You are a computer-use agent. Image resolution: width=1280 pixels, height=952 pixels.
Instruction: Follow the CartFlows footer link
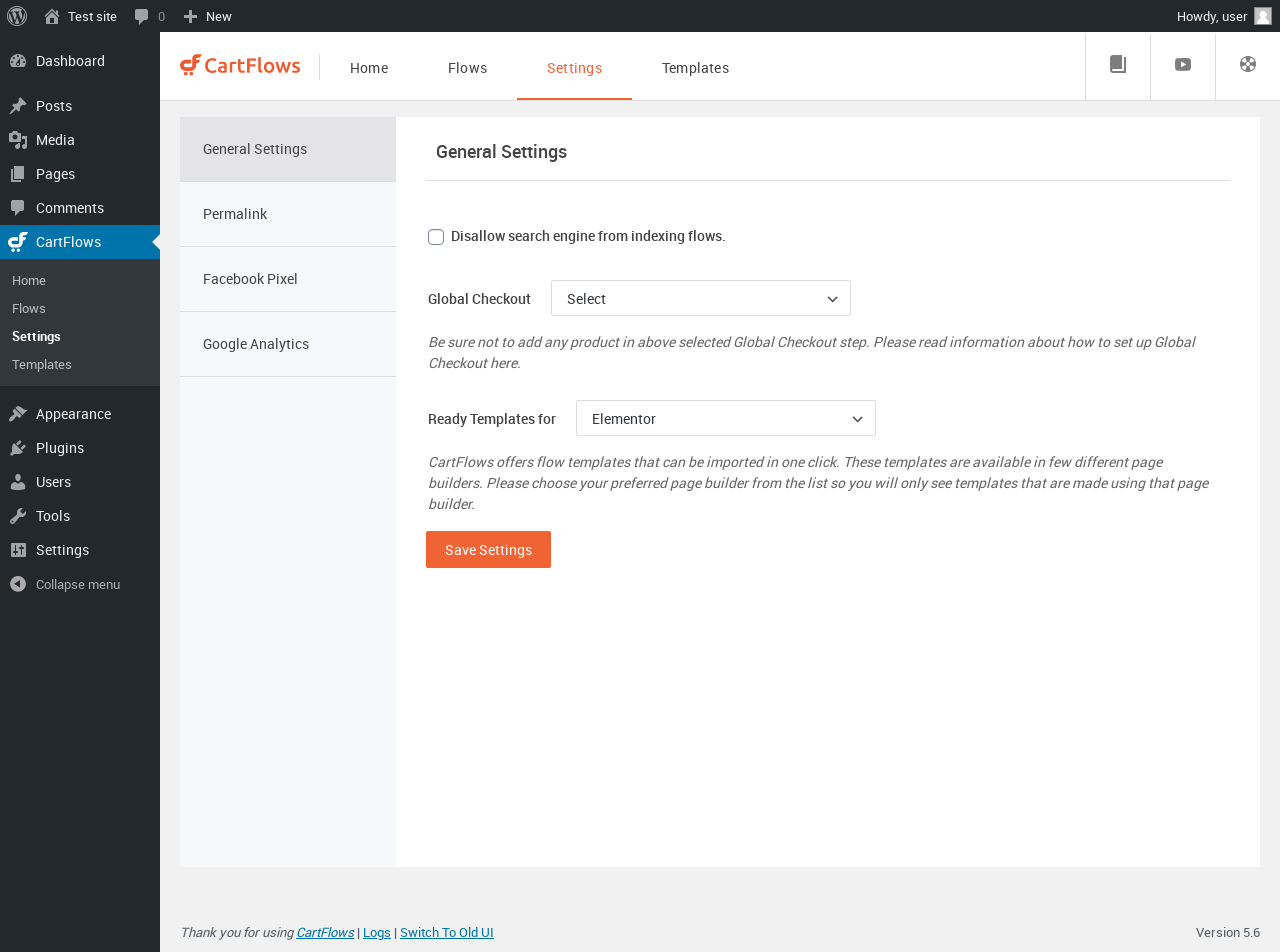(x=325, y=932)
